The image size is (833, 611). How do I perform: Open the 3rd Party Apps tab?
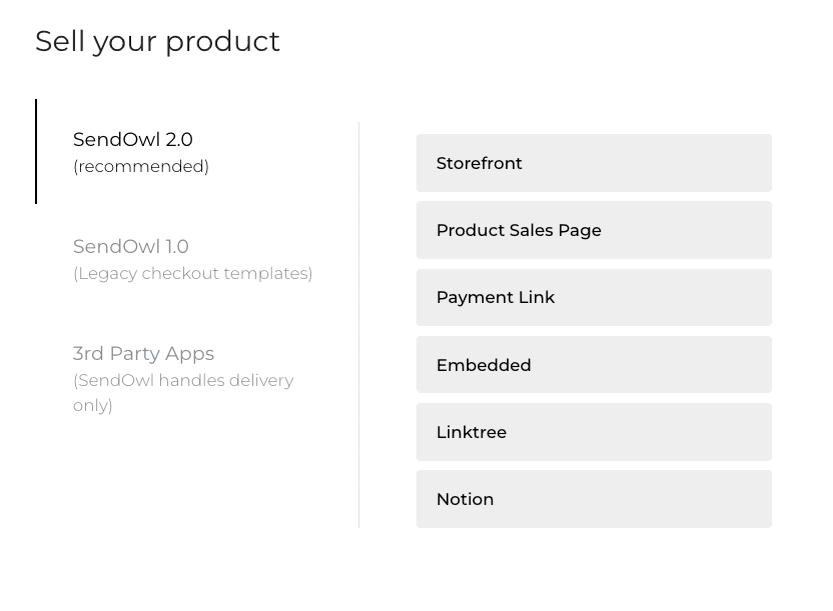143,354
